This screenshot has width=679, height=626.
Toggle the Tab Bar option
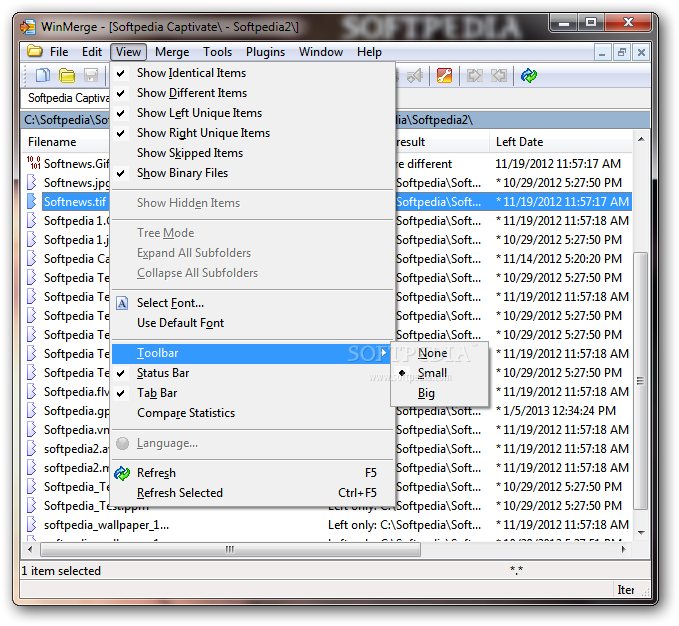[253, 393]
